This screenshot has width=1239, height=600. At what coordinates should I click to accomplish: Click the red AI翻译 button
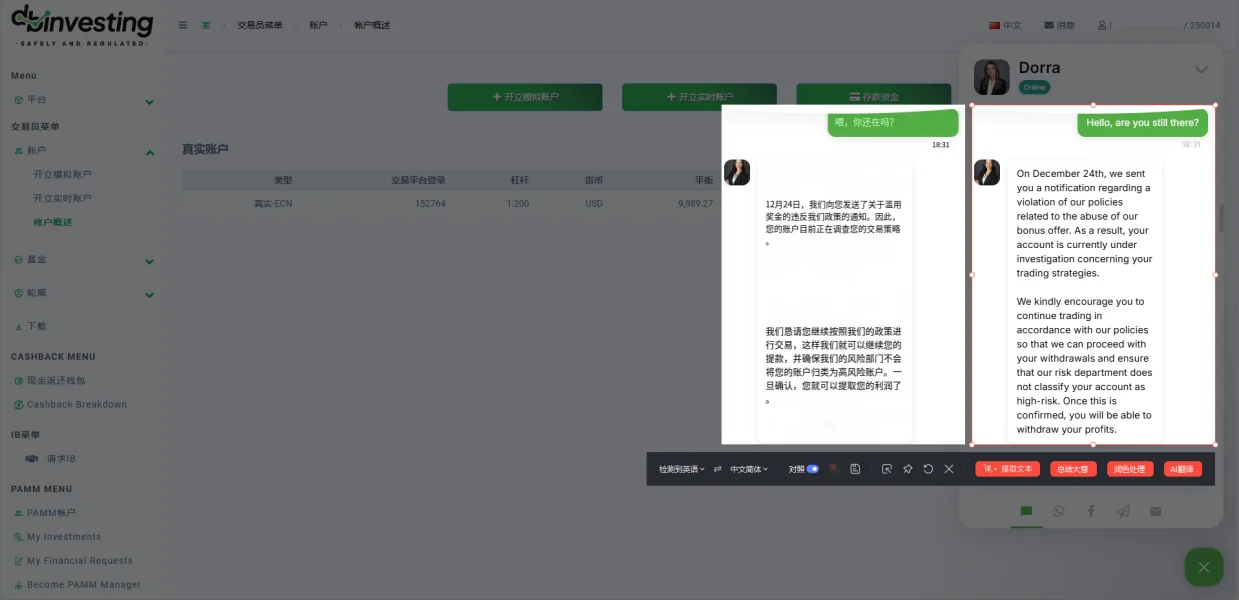coord(1183,468)
